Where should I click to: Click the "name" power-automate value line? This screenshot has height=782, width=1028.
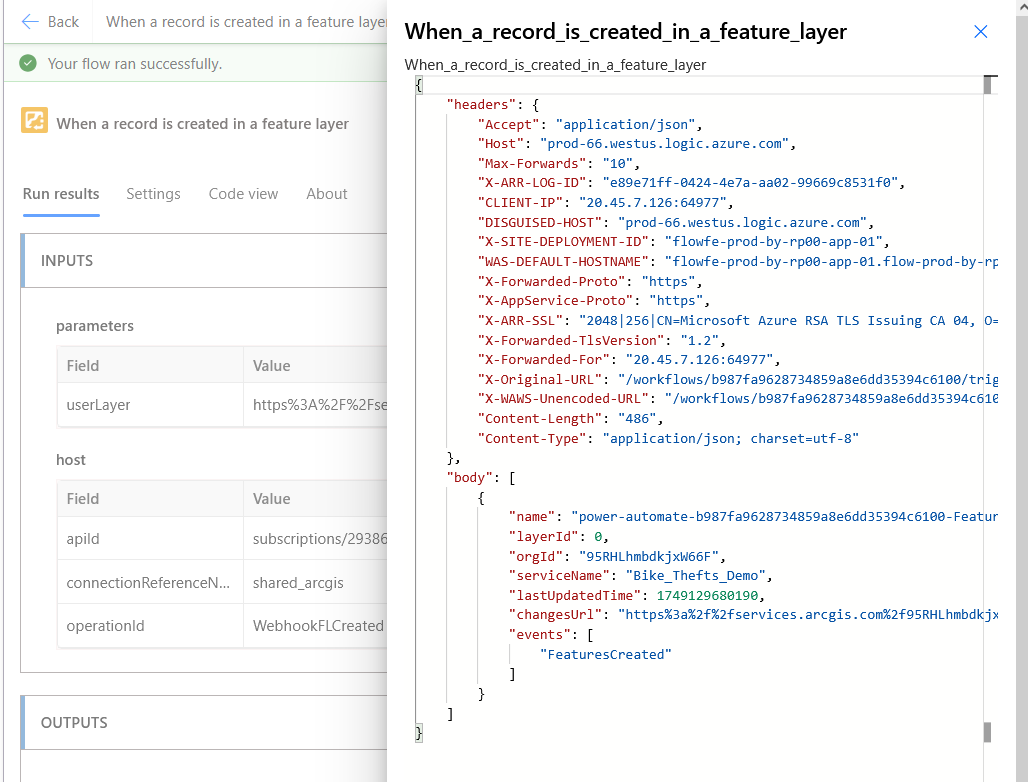click(x=753, y=517)
